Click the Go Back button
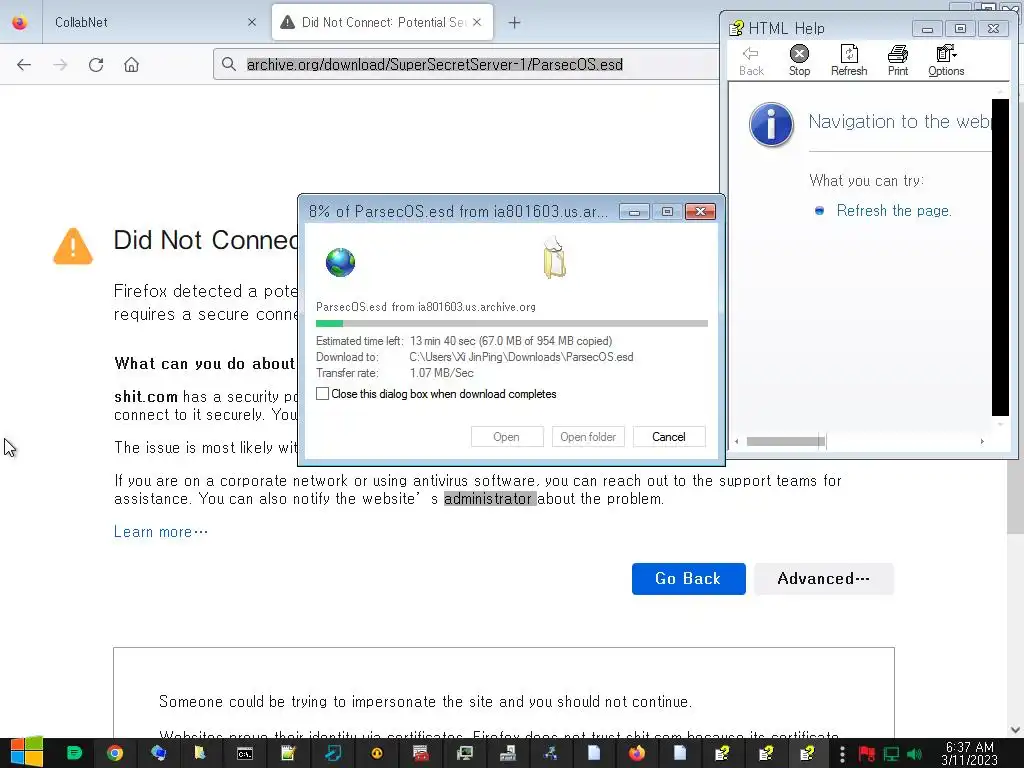The width and height of the screenshot is (1024, 768). [688, 579]
